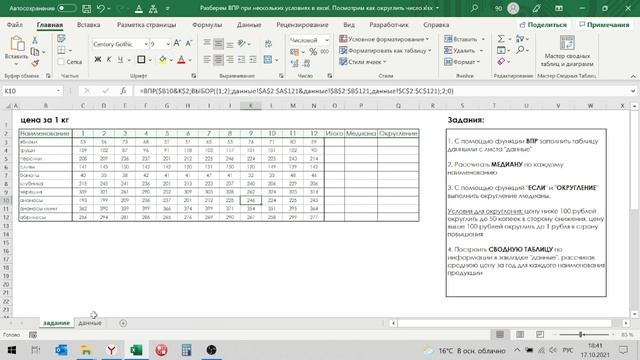Click the merge and center icon
The width and height of the screenshot is (640, 360).
point(268,60)
